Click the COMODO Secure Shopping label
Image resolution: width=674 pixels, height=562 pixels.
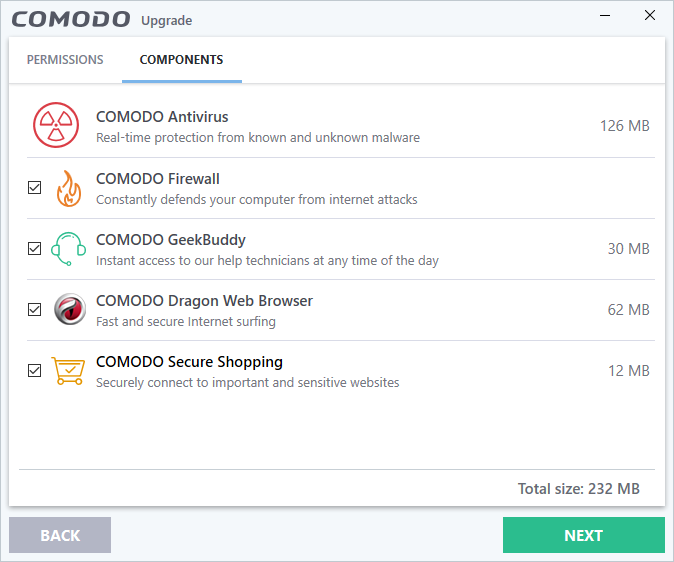189,362
